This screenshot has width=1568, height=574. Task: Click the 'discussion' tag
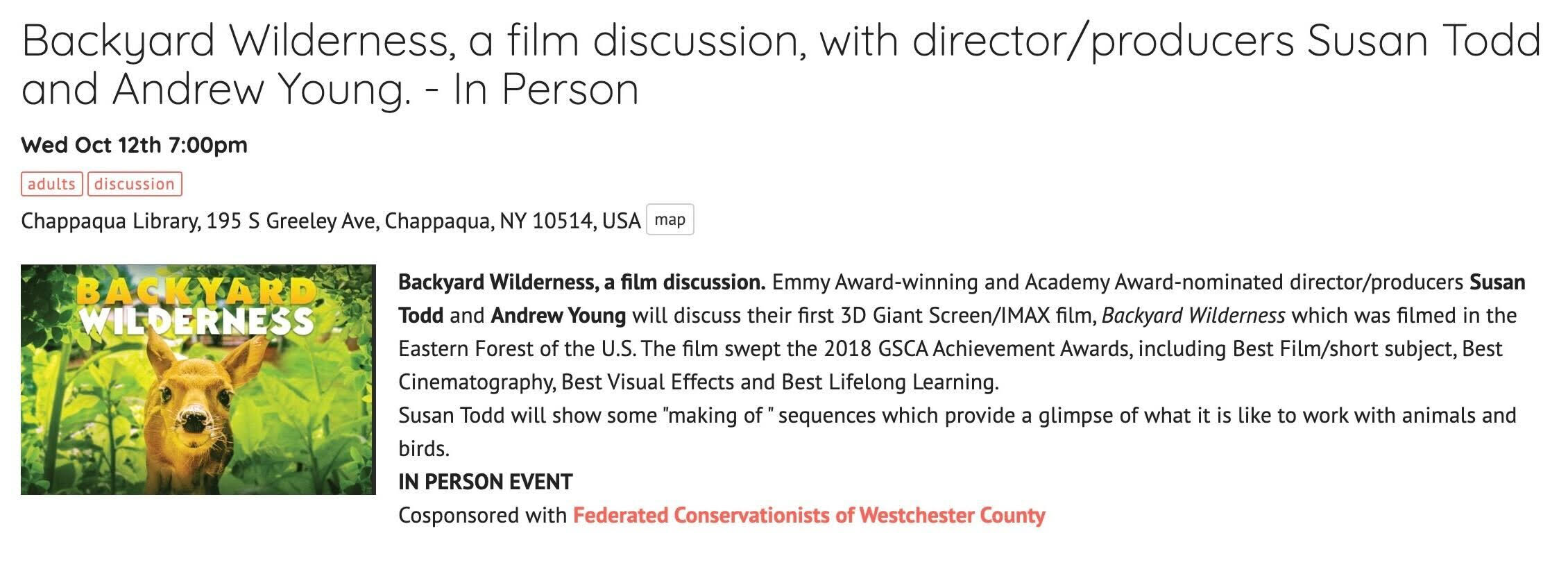tap(135, 184)
